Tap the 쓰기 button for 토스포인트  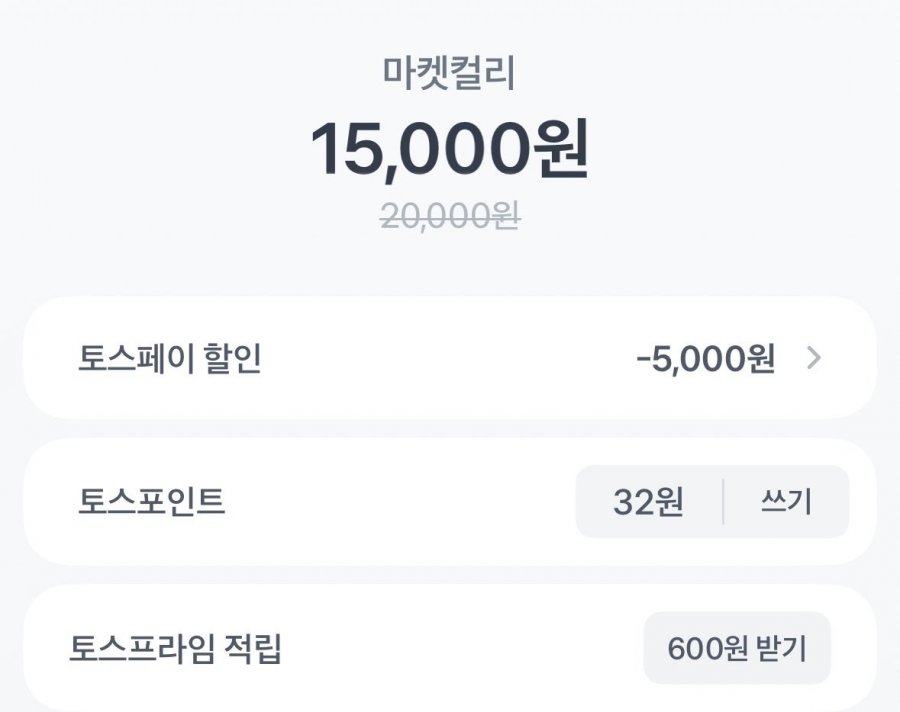pos(786,502)
